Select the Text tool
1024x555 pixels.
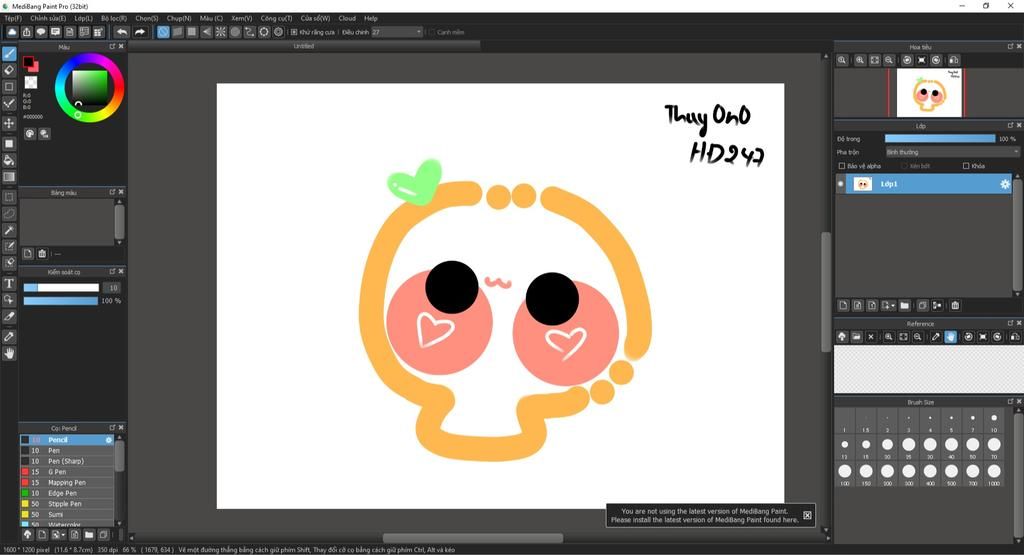pyautogui.click(x=9, y=283)
